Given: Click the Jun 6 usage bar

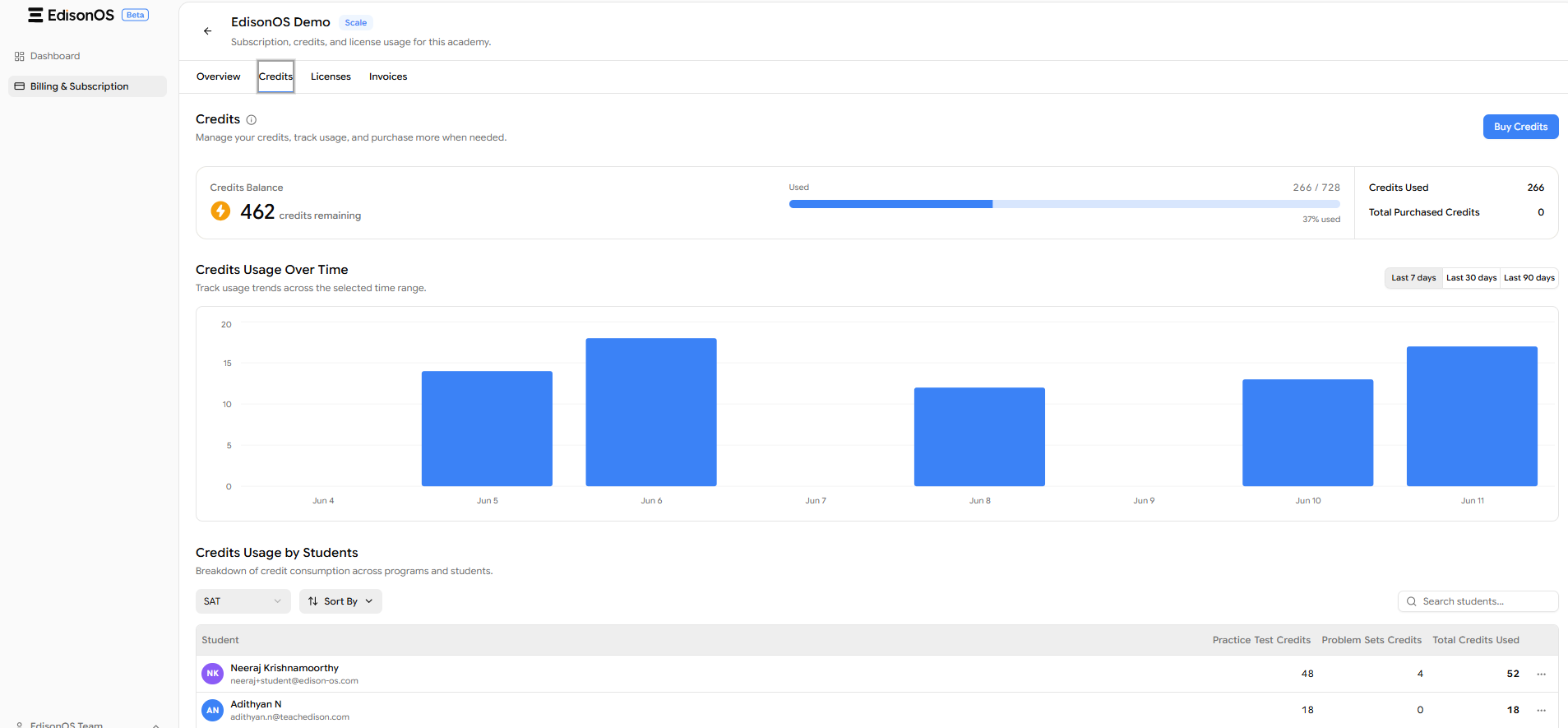Looking at the screenshot, I should pyautogui.click(x=651, y=412).
